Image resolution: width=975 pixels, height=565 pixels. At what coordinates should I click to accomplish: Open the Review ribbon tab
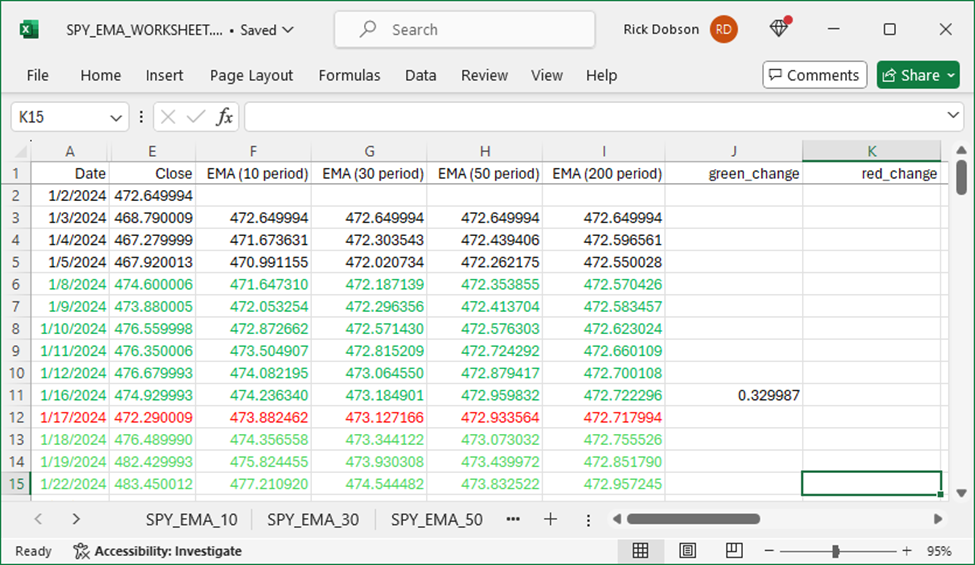[x=484, y=75]
